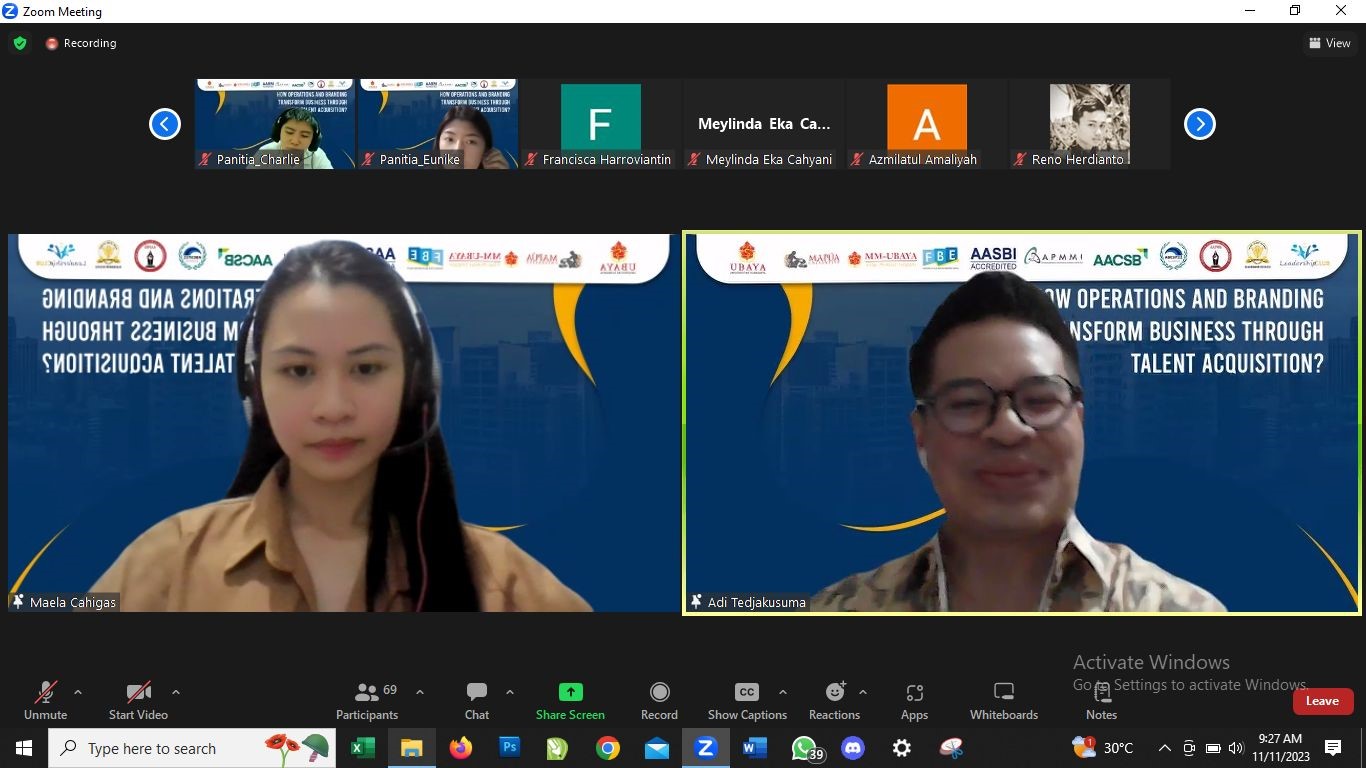Leave the meeting
1366x768 pixels.
click(1322, 701)
